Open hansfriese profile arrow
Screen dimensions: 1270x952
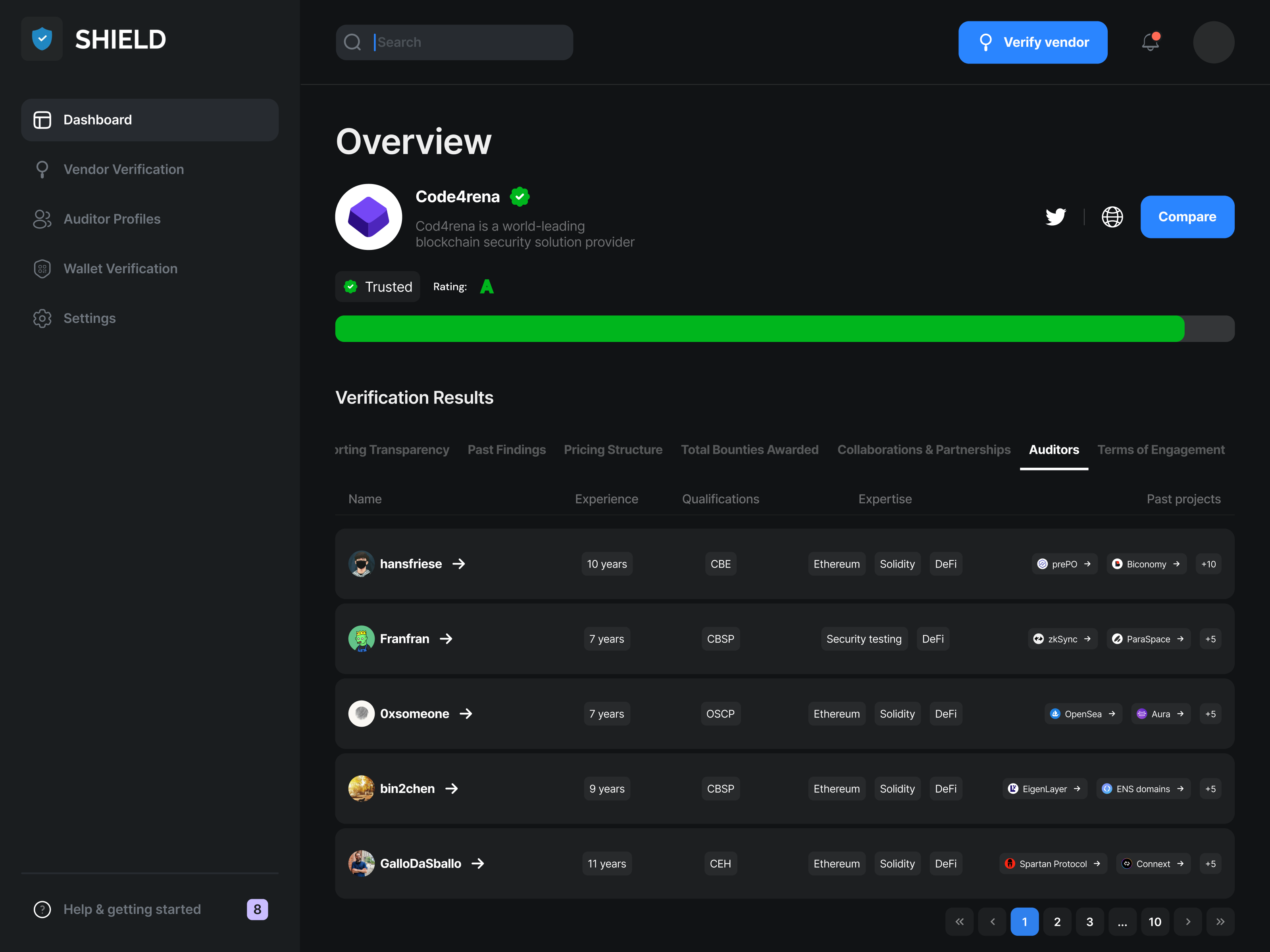pyautogui.click(x=459, y=564)
